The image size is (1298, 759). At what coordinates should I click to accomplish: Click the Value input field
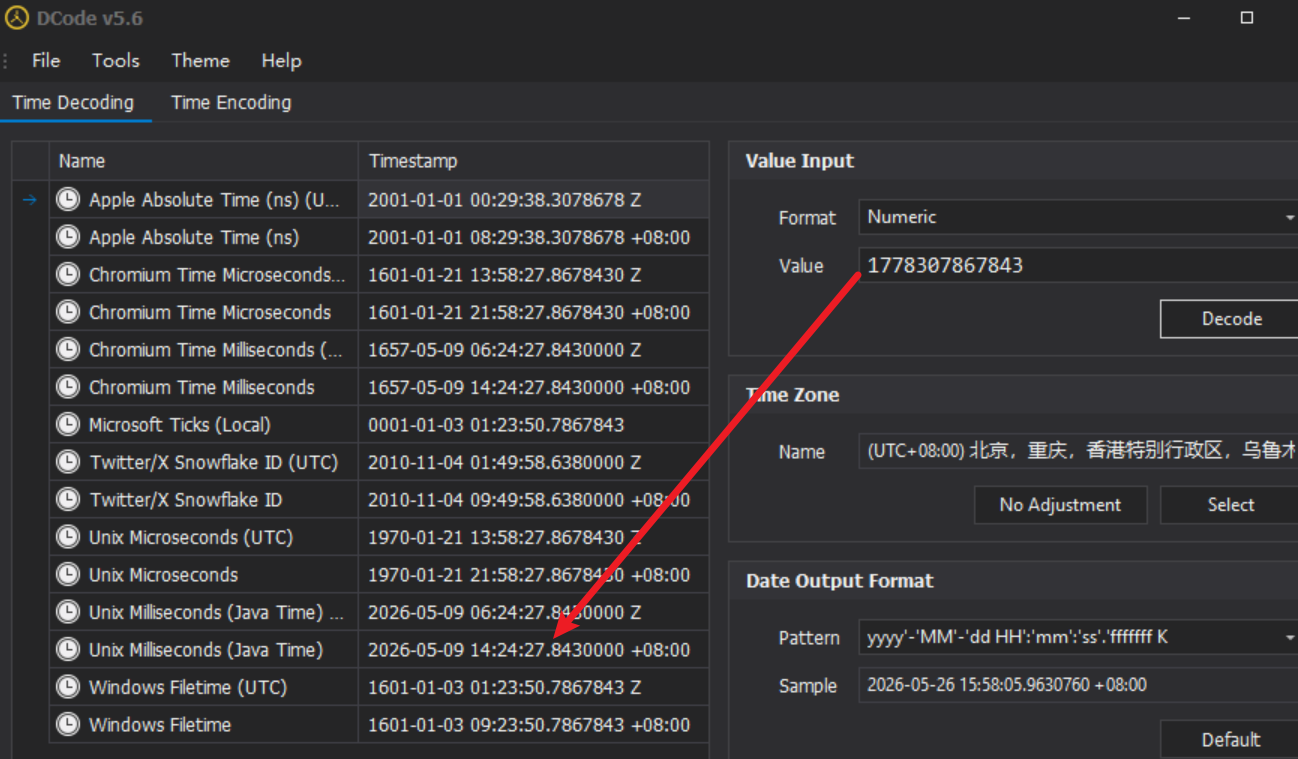[x=1078, y=265]
